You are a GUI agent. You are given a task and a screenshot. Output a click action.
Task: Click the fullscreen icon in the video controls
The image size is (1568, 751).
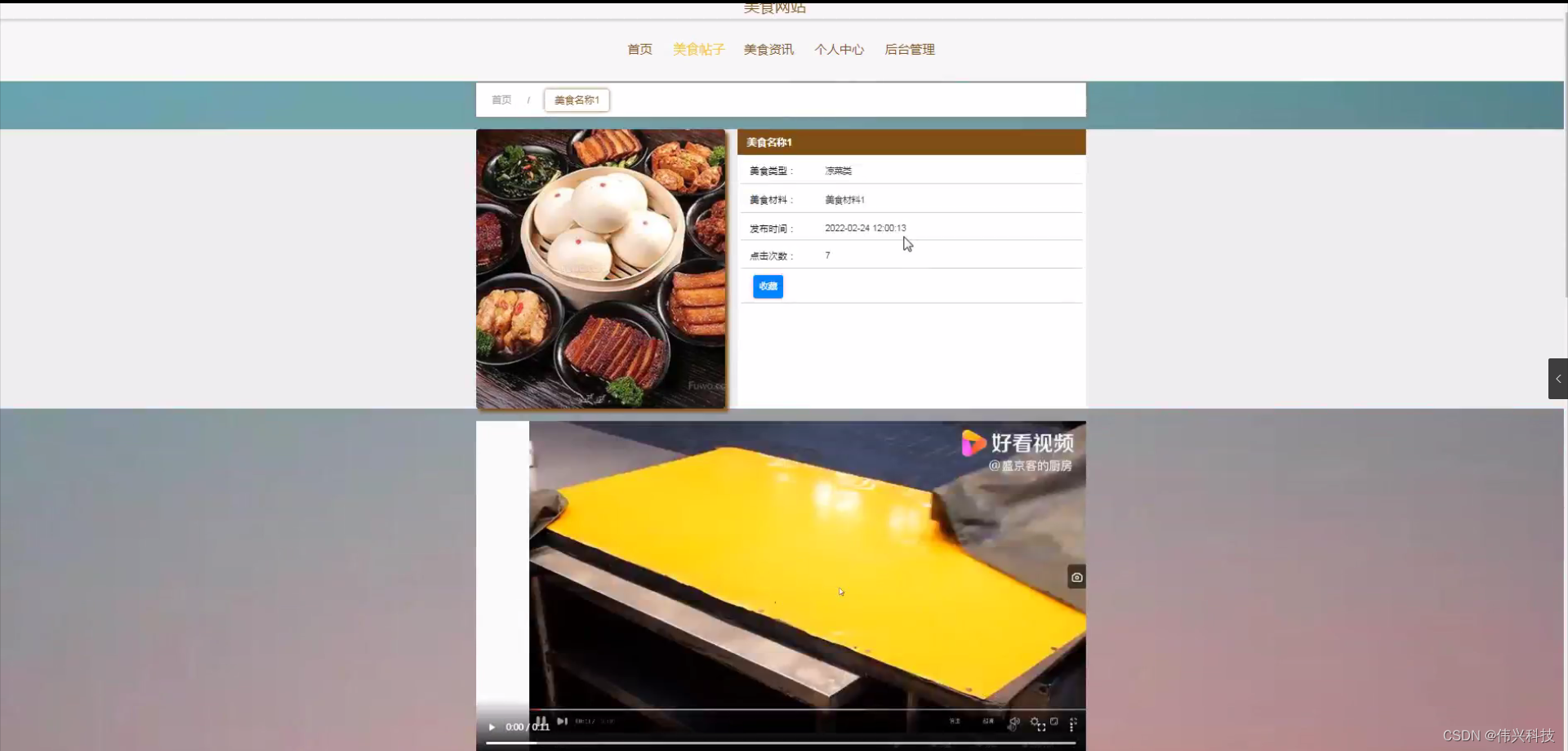1042,728
